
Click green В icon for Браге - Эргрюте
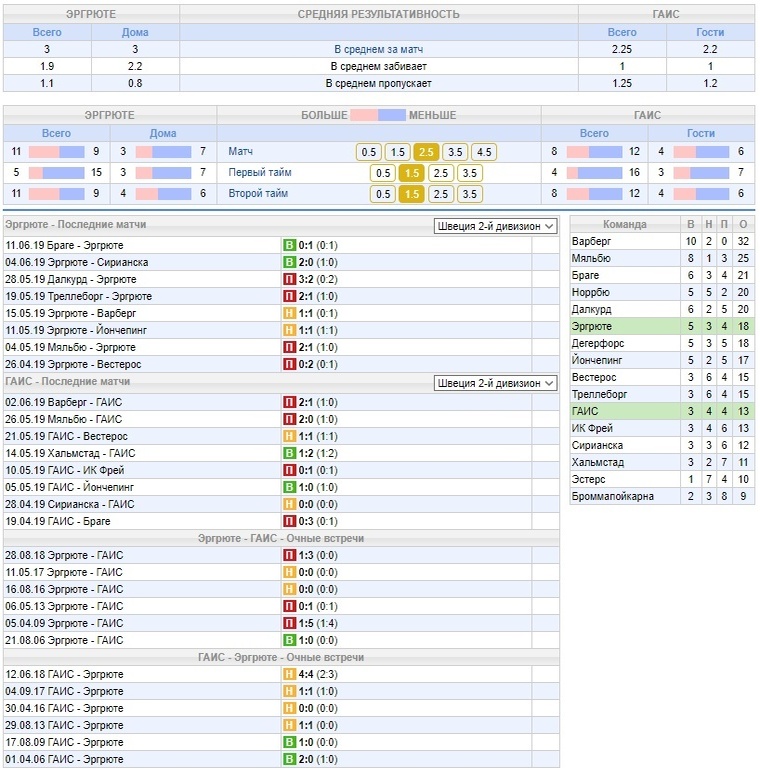(x=289, y=245)
